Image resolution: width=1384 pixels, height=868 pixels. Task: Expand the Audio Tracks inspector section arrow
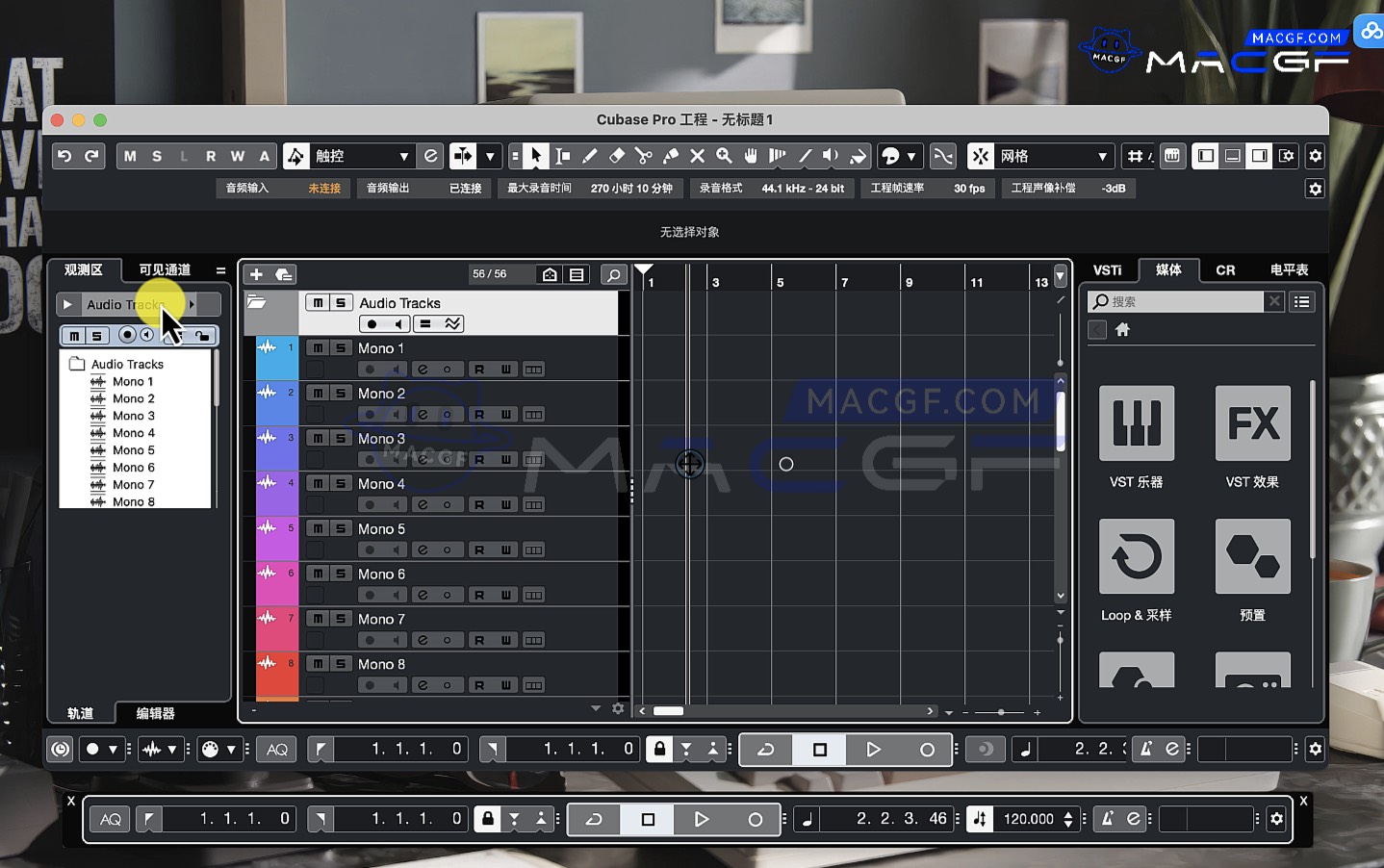[x=67, y=305]
